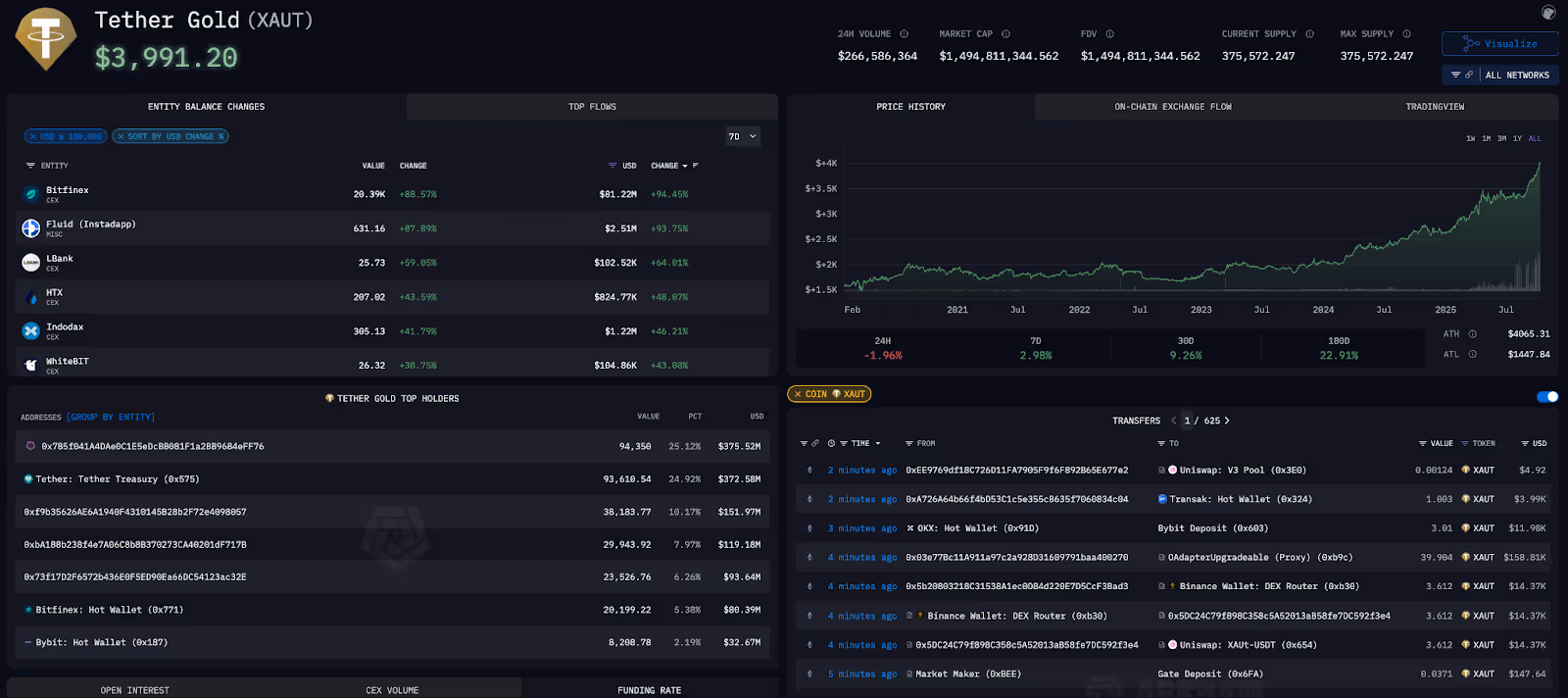Click the FROM column filter icon in transfers
The width and height of the screenshot is (1568, 698).
pos(908,444)
